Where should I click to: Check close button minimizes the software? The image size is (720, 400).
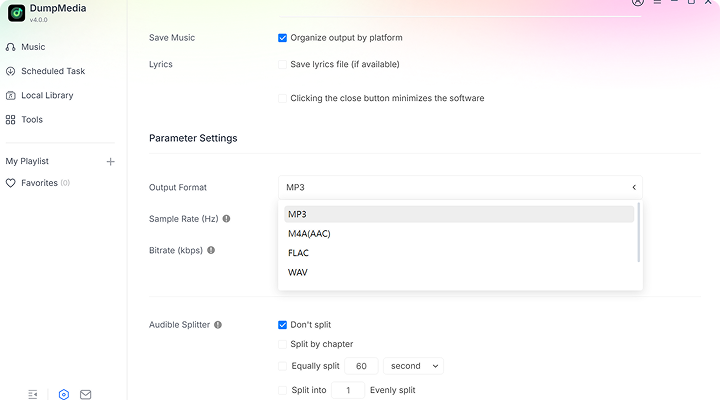pos(283,98)
